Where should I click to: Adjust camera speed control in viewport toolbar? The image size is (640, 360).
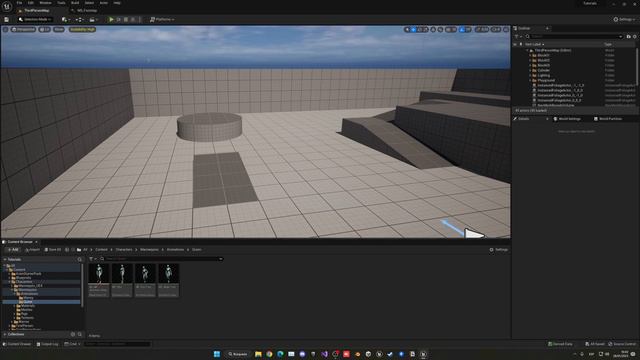(x=496, y=29)
